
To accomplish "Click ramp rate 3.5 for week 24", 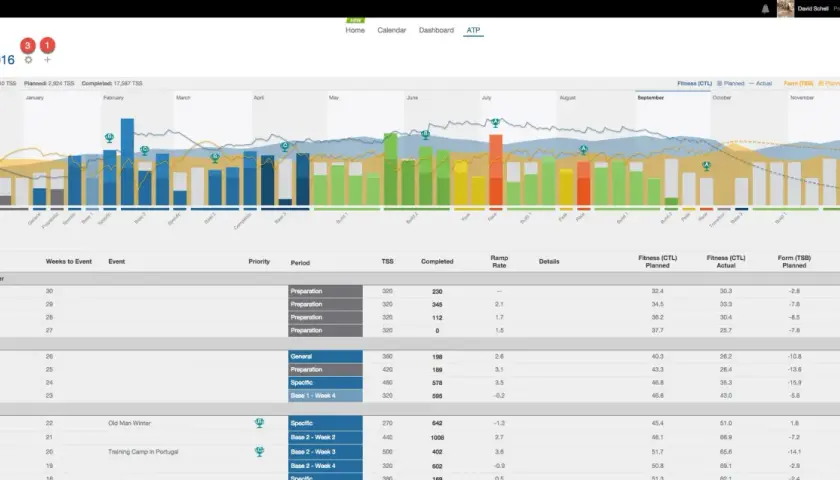I will [499, 383].
